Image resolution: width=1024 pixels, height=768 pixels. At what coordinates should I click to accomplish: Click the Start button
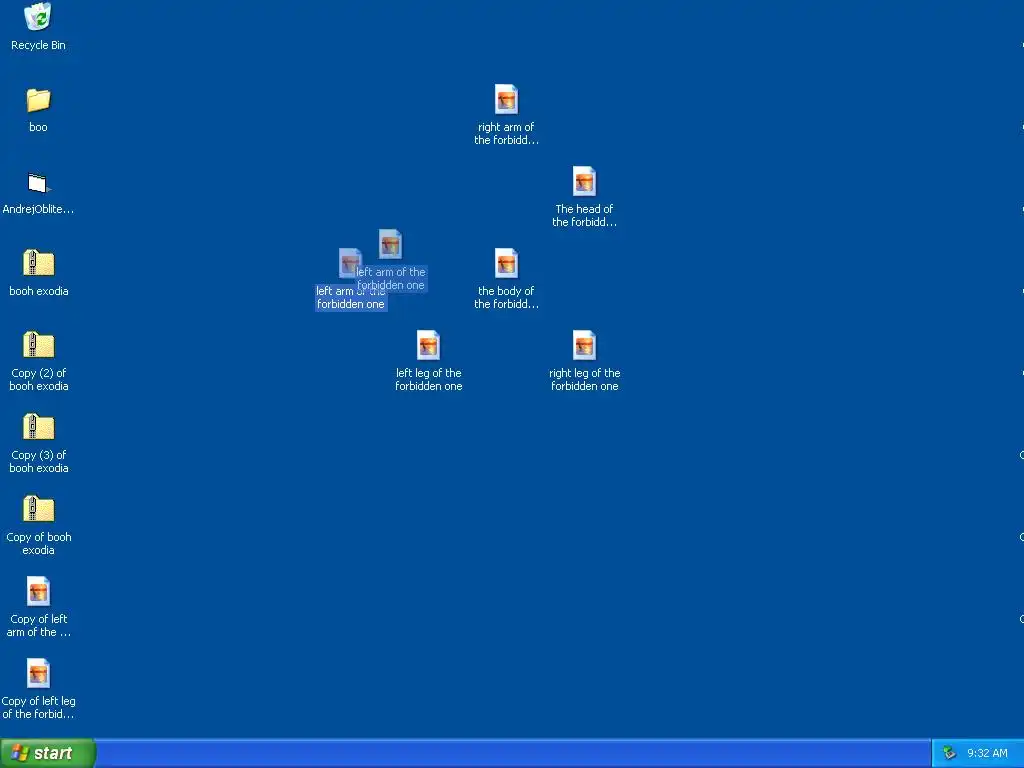tap(48, 753)
